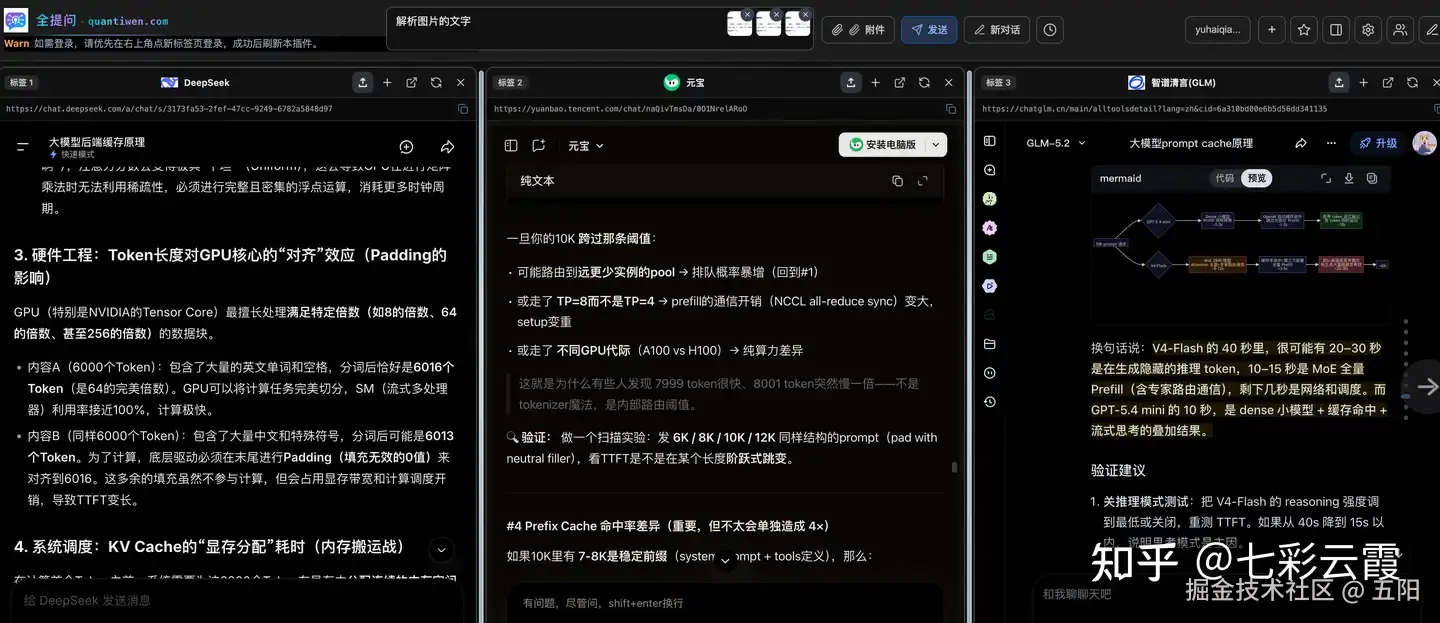The height and width of the screenshot is (623, 1440).
Task: Add new tab with plus in DeepSeek panel
Action: pyautogui.click(x=387, y=82)
